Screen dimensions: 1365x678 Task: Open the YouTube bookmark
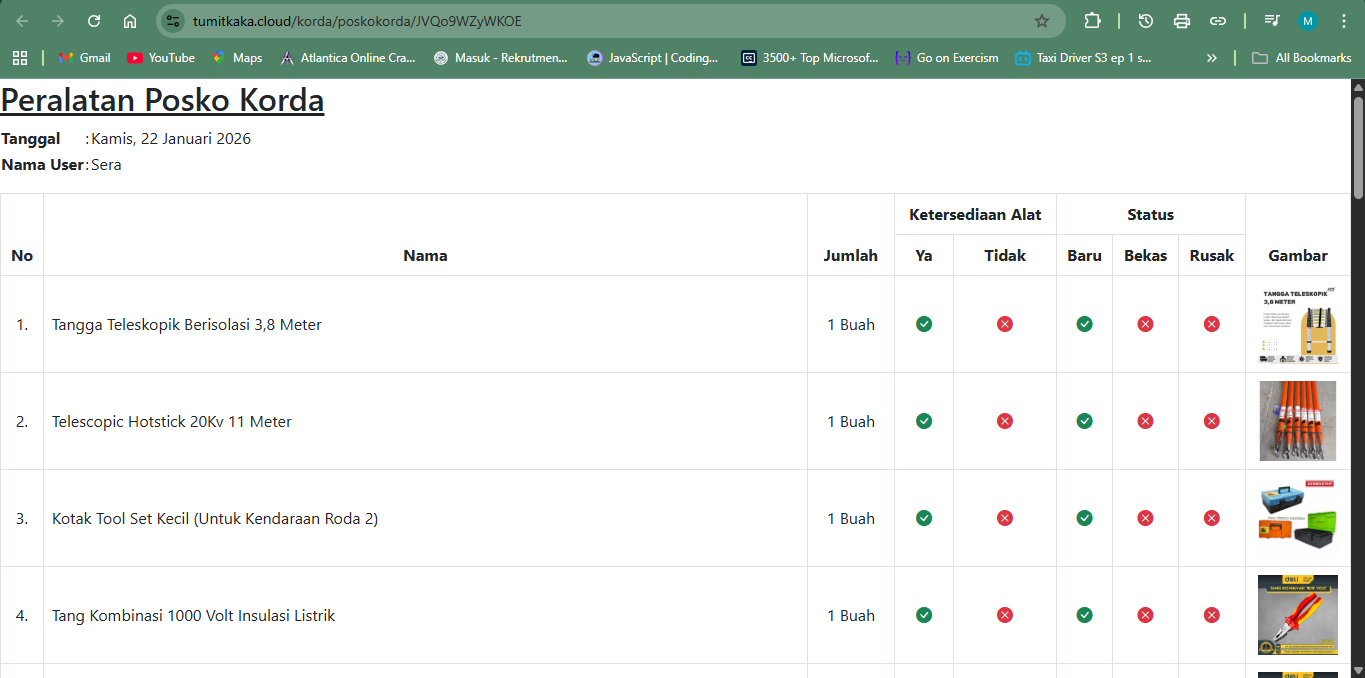click(161, 58)
